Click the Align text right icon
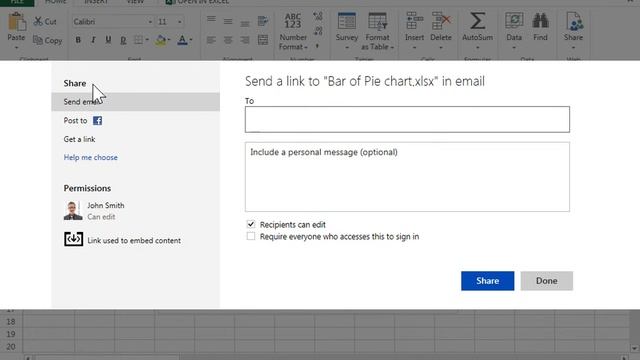640x360 pixels. (x=245, y=40)
